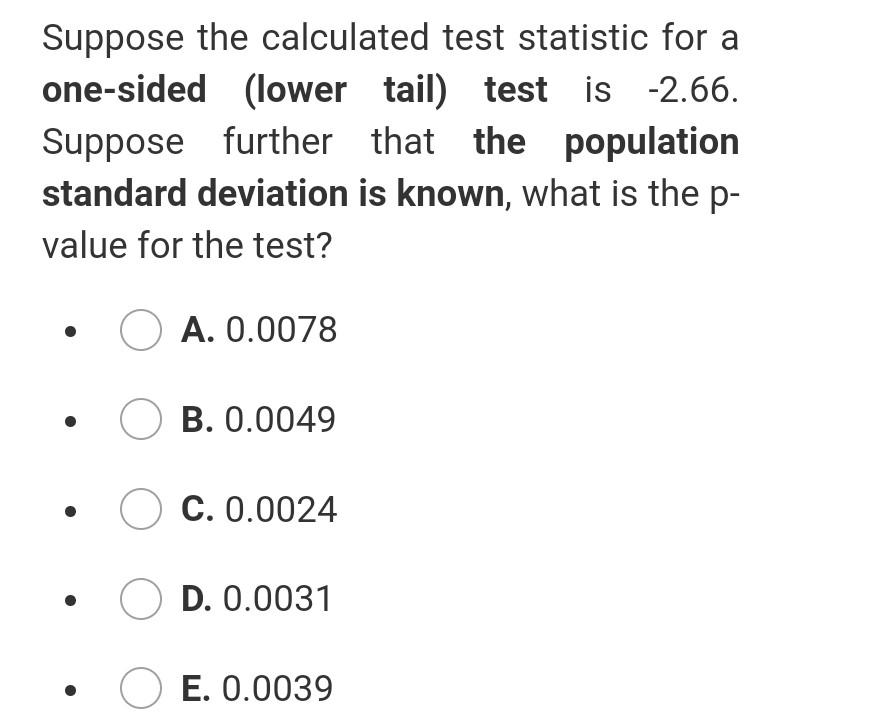This screenshot has height=720, width=880.
Task: Select the radio button for option C
Action: pyautogui.click(x=140, y=510)
